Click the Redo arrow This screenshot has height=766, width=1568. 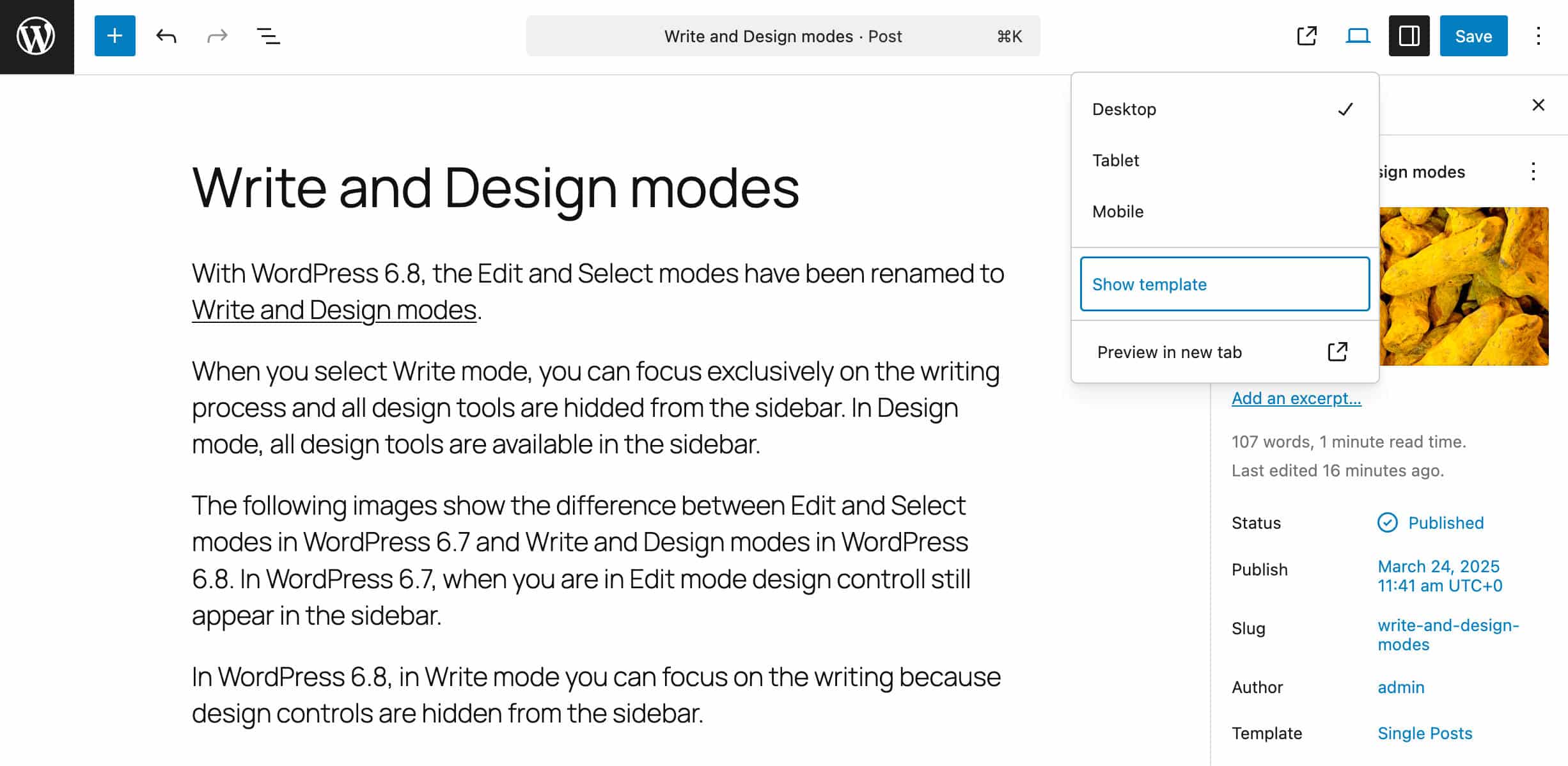coord(217,36)
